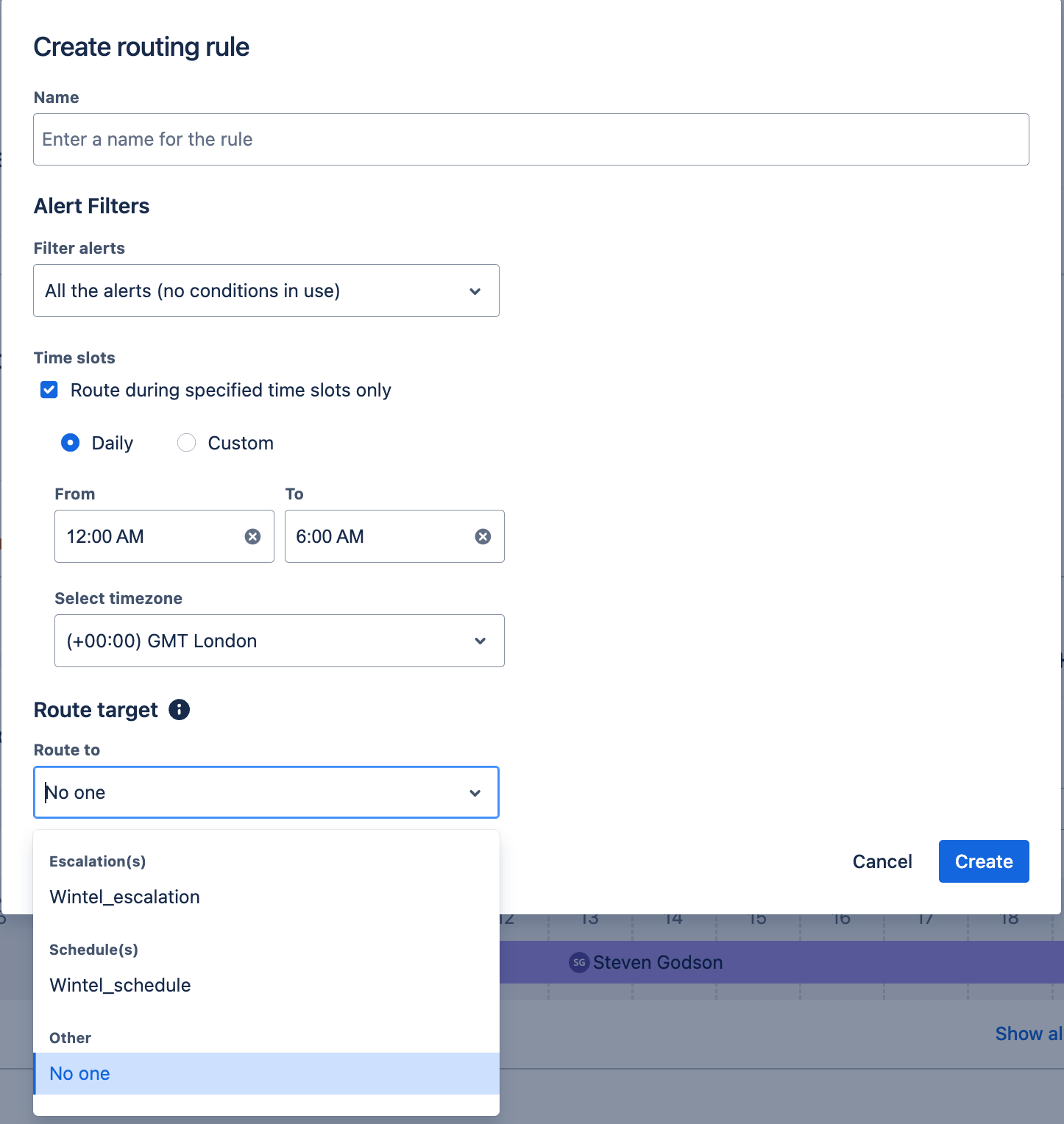Select No one under Other

(79, 1073)
